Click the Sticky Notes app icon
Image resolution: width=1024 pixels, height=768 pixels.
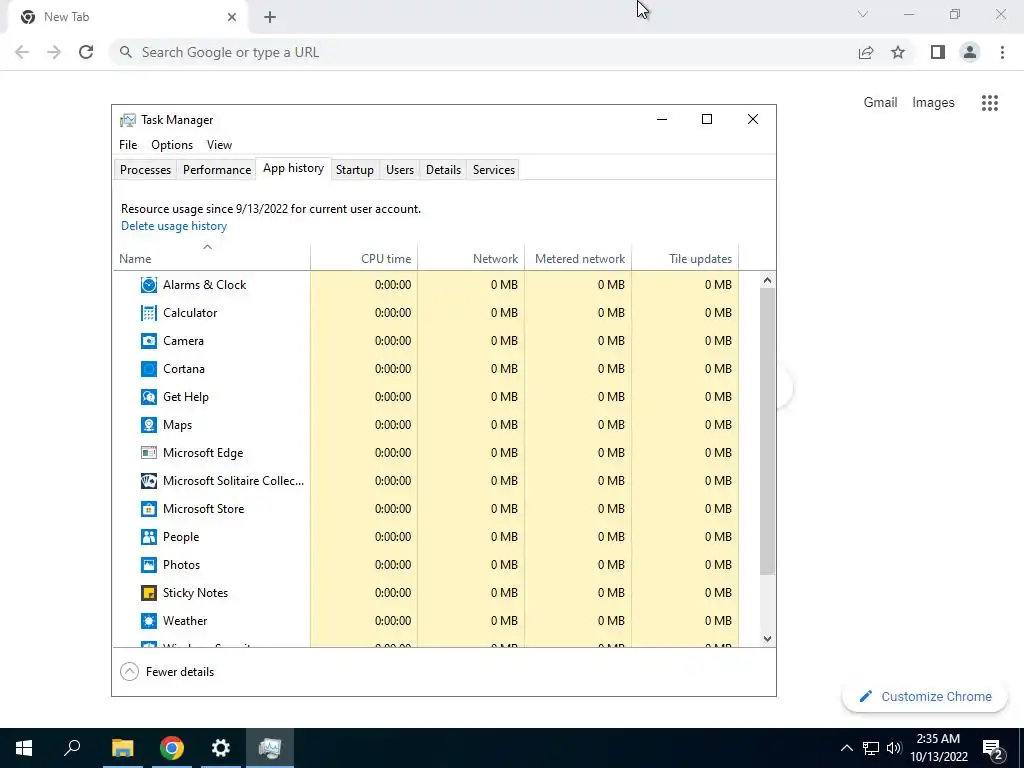coord(149,593)
